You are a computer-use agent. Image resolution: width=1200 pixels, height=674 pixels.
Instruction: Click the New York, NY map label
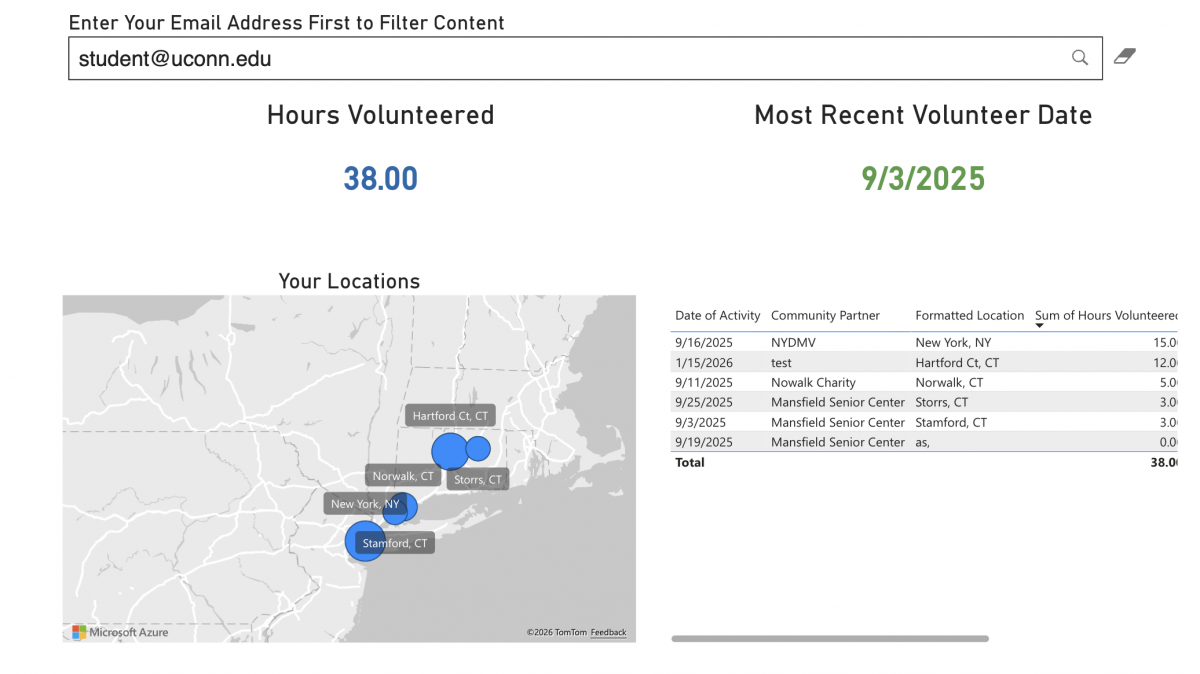click(365, 504)
